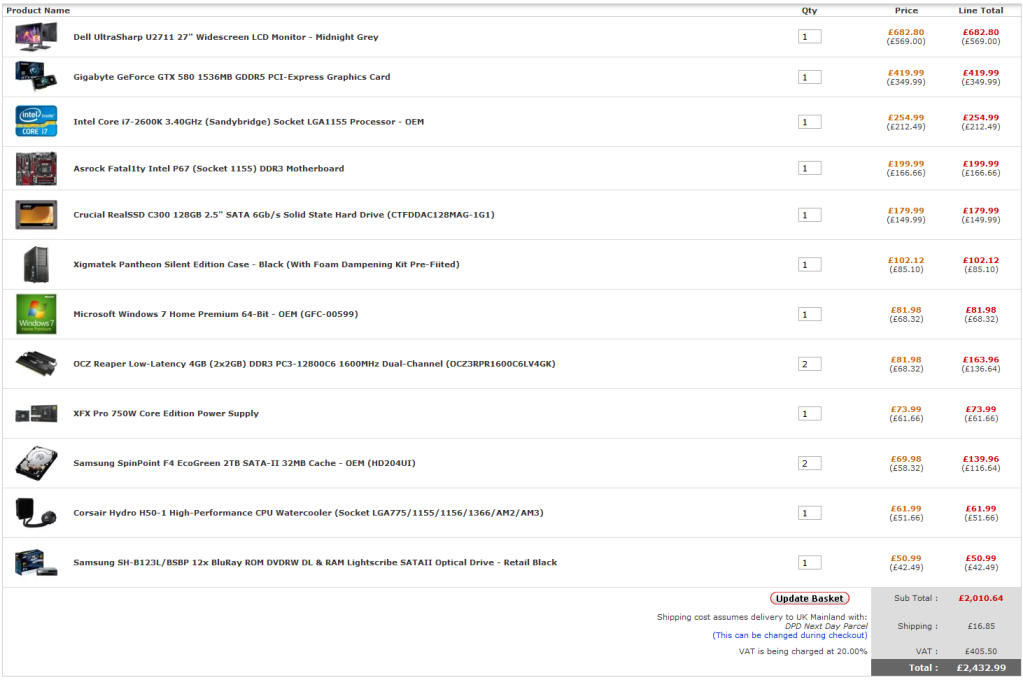
Task: Click the Gigabyte GTX 580 graphics card image
Action: (36, 76)
